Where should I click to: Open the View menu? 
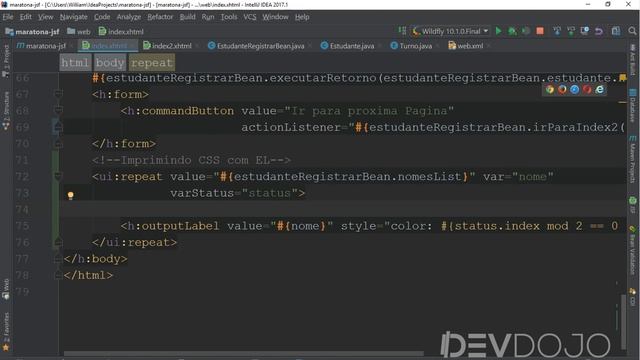(x=45, y=17)
